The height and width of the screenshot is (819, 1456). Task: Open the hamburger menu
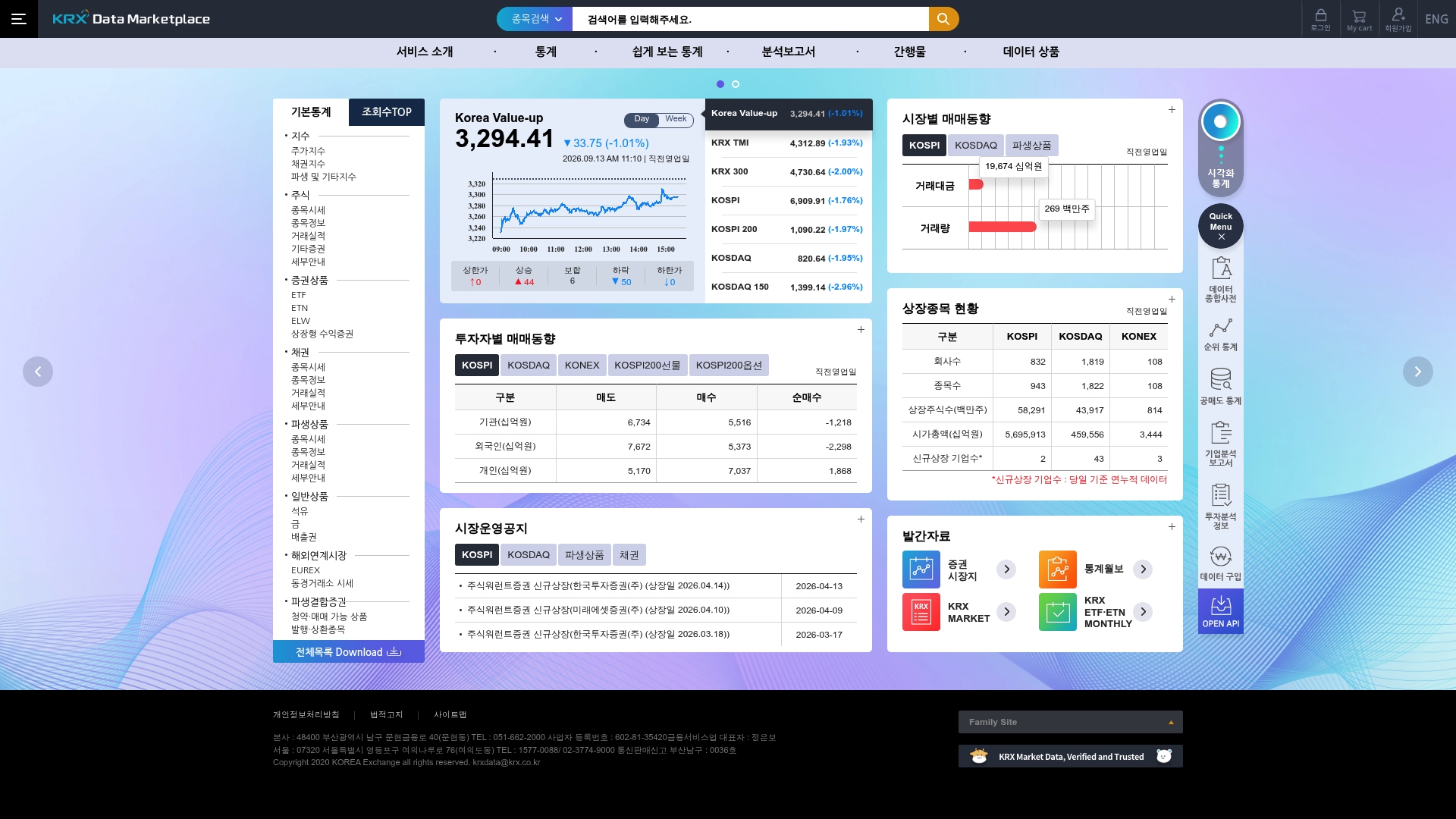(x=19, y=19)
